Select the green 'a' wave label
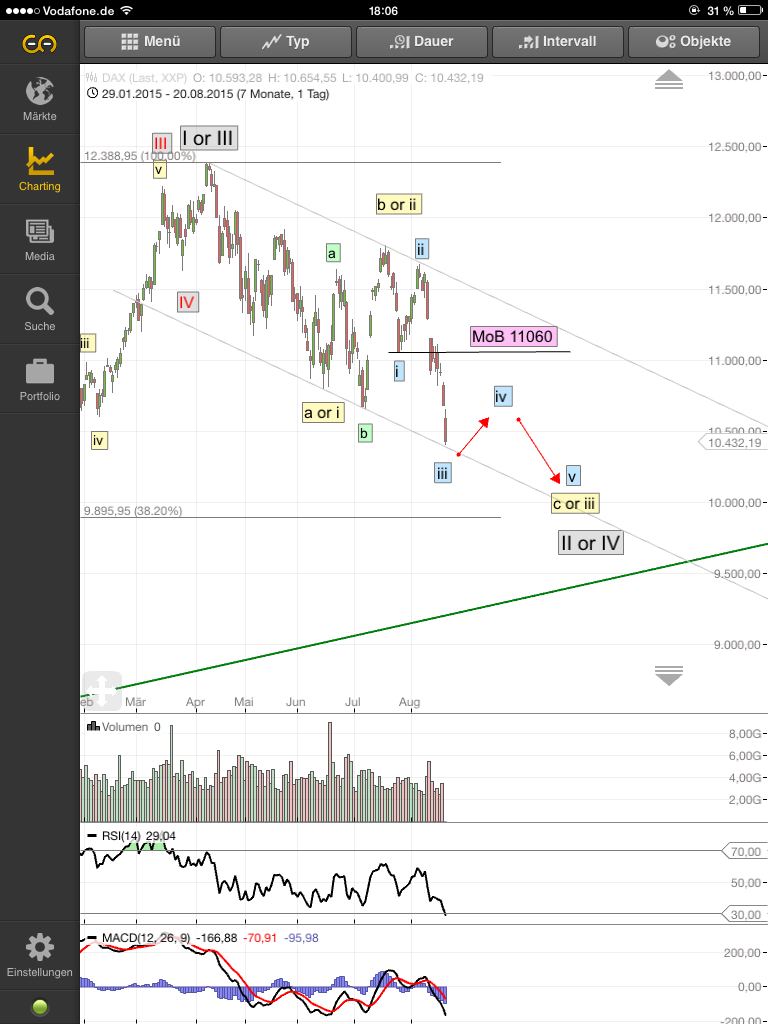This screenshot has height=1024, width=768. pyautogui.click(x=332, y=253)
